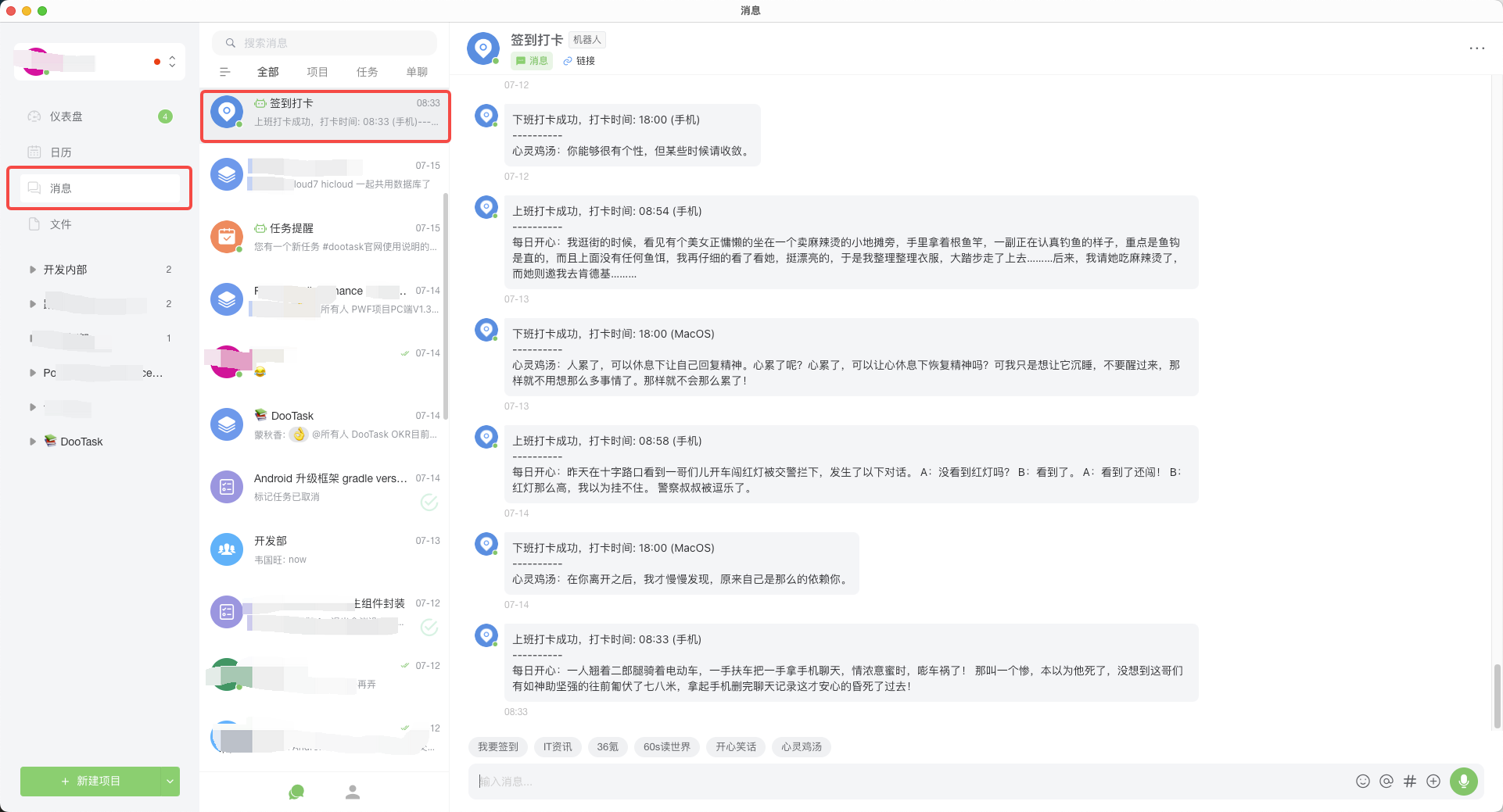Click the @ mention icon

(x=1386, y=781)
